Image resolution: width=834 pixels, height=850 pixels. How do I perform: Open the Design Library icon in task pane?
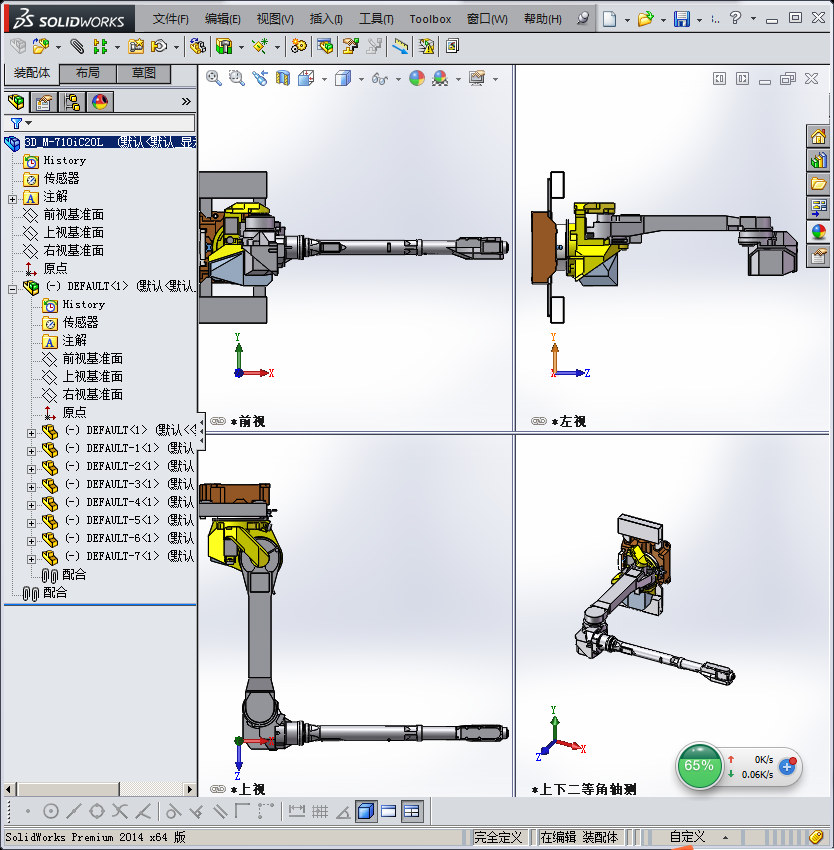coord(818,160)
